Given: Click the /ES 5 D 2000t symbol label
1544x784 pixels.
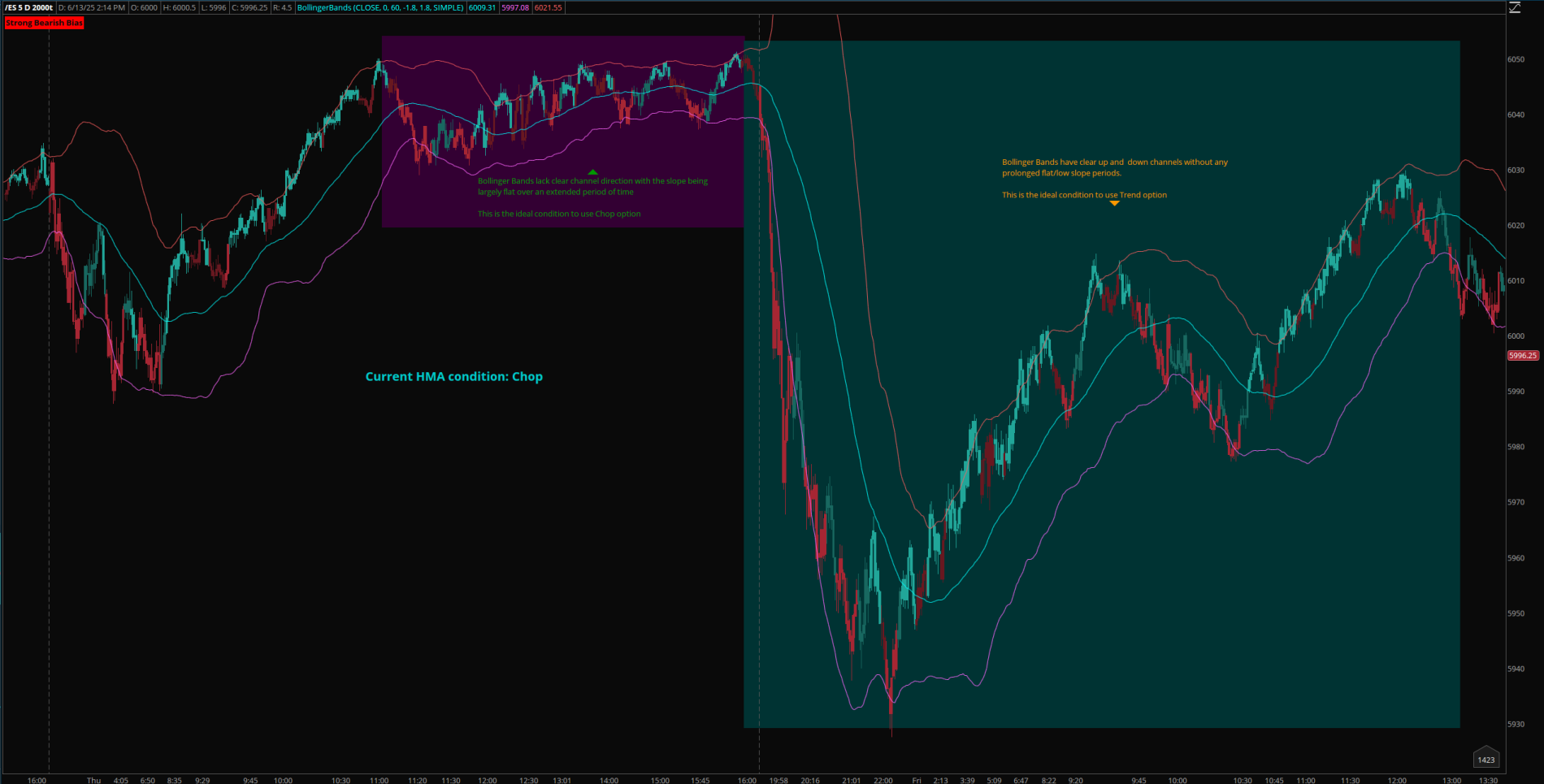Looking at the screenshot, I should 28,7.
